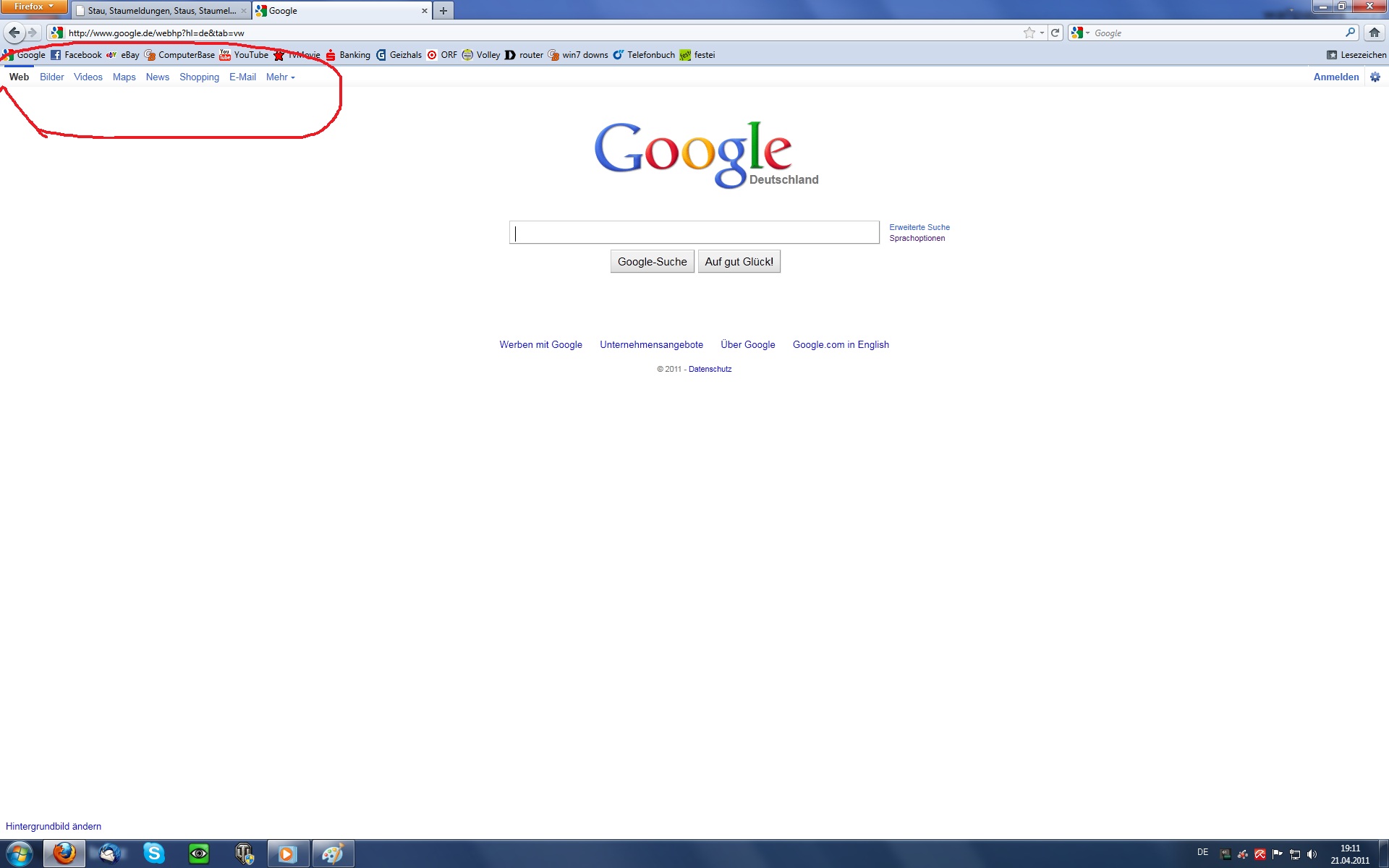Open the Unternehmensangebote link
Image resolution: width=1389 pixels, height=868 pixels.
(x=652, y=345)
